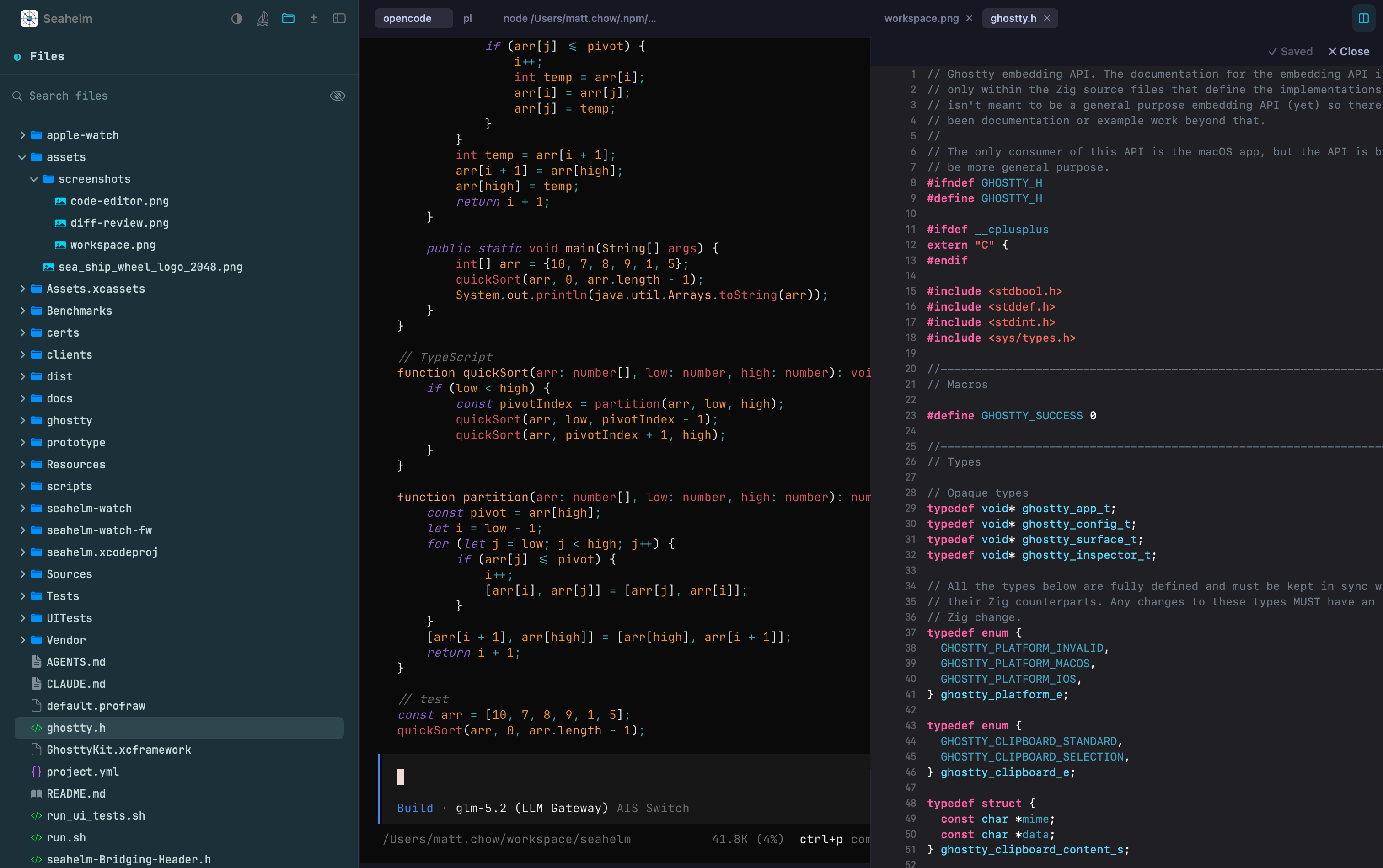Click the Close button in editor
This screenshot has width=1383, height=868.
pyautogui.click(x=1349, y=52)
